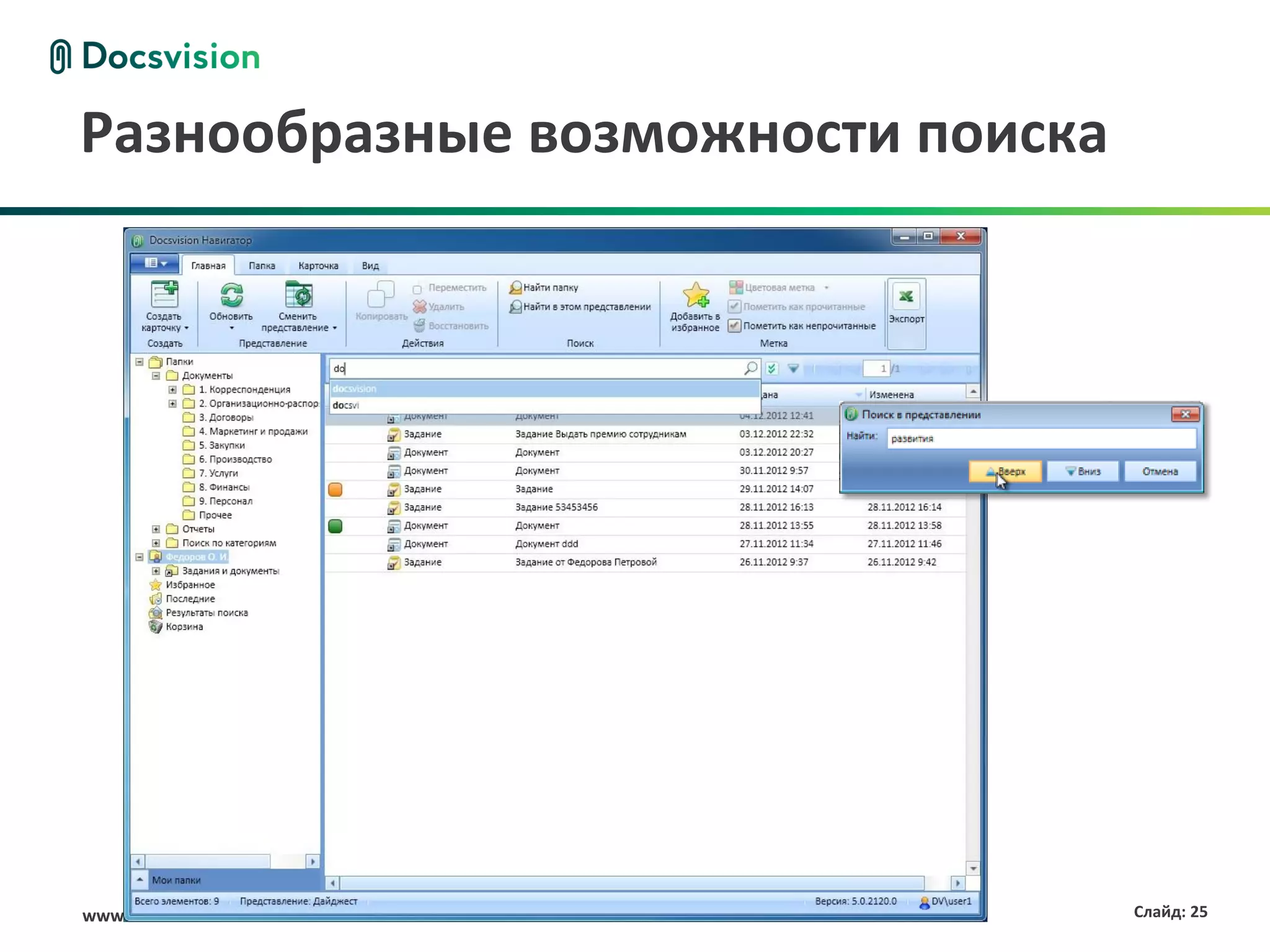Open the Color label dropdown arrow
Image resolution: width=1270 pixels, height=952 pixels.
coord(827,288)
